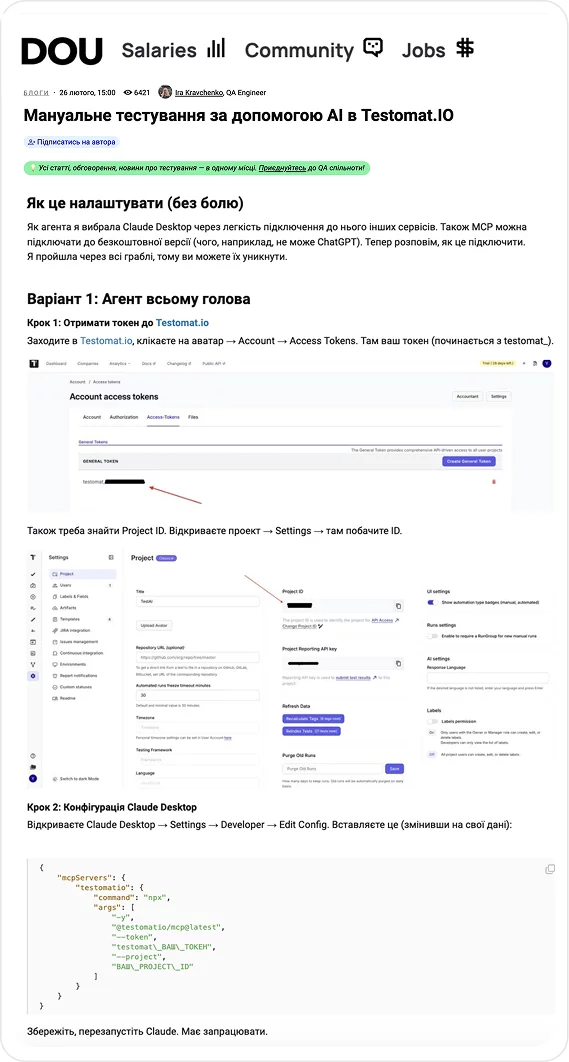569x1062 pixels.
Task: Open the Jobs section
Action: (438, 50)
